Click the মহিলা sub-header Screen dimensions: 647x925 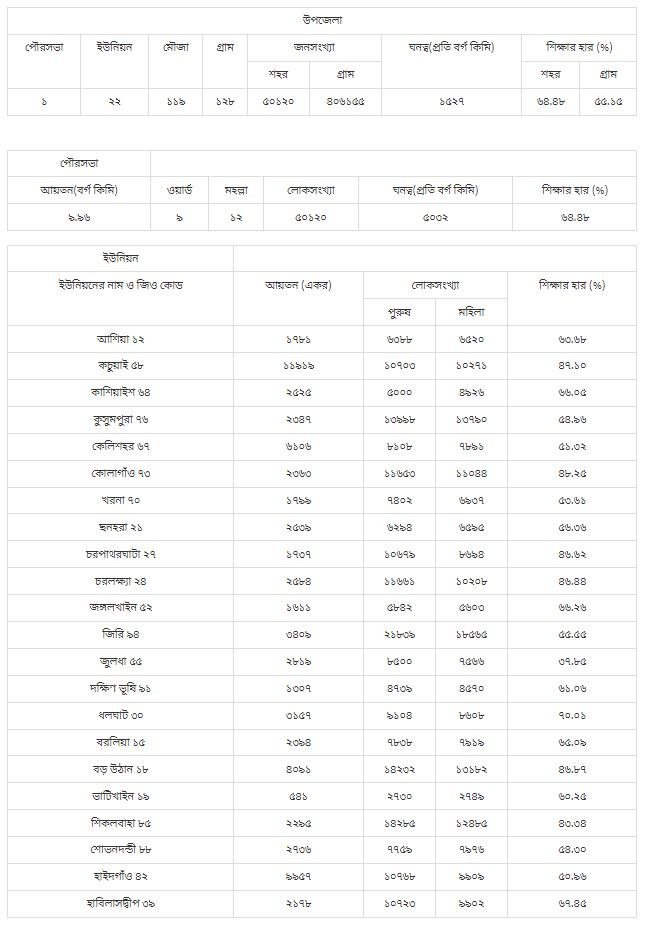[x=472, y=312]
